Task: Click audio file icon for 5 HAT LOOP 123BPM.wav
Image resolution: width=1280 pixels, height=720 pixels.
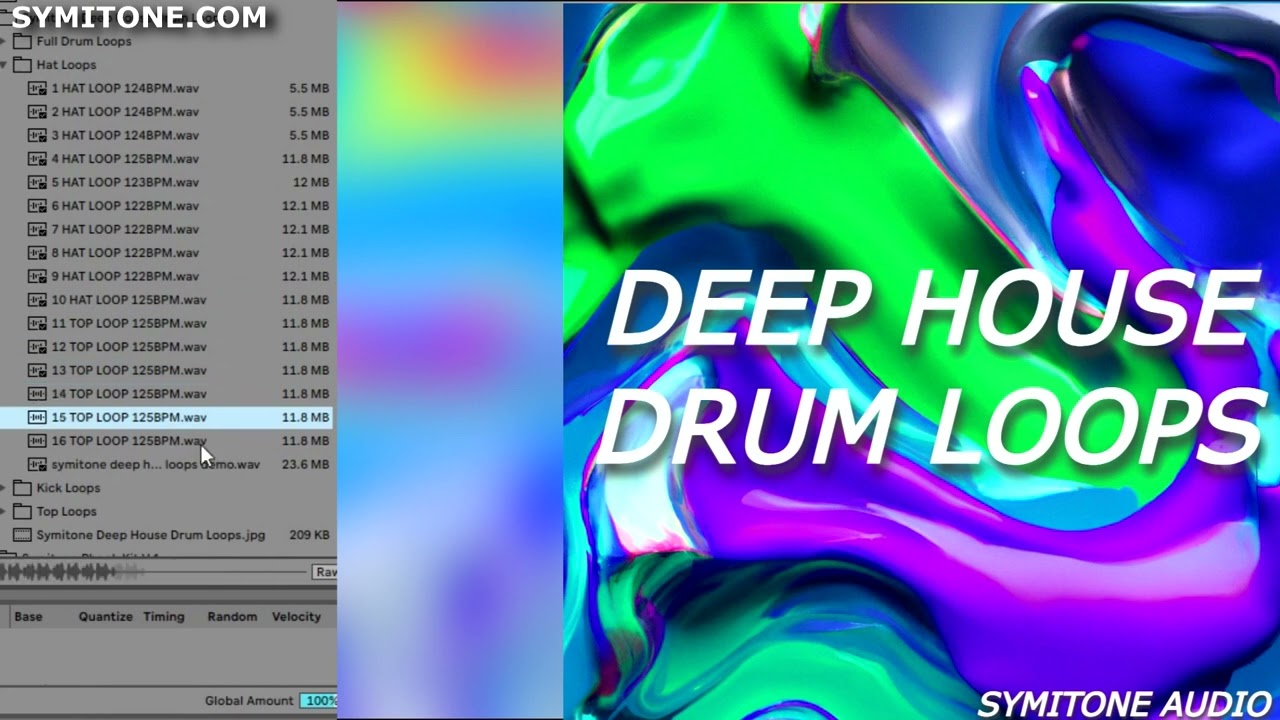Action: [x=37, y=182]
